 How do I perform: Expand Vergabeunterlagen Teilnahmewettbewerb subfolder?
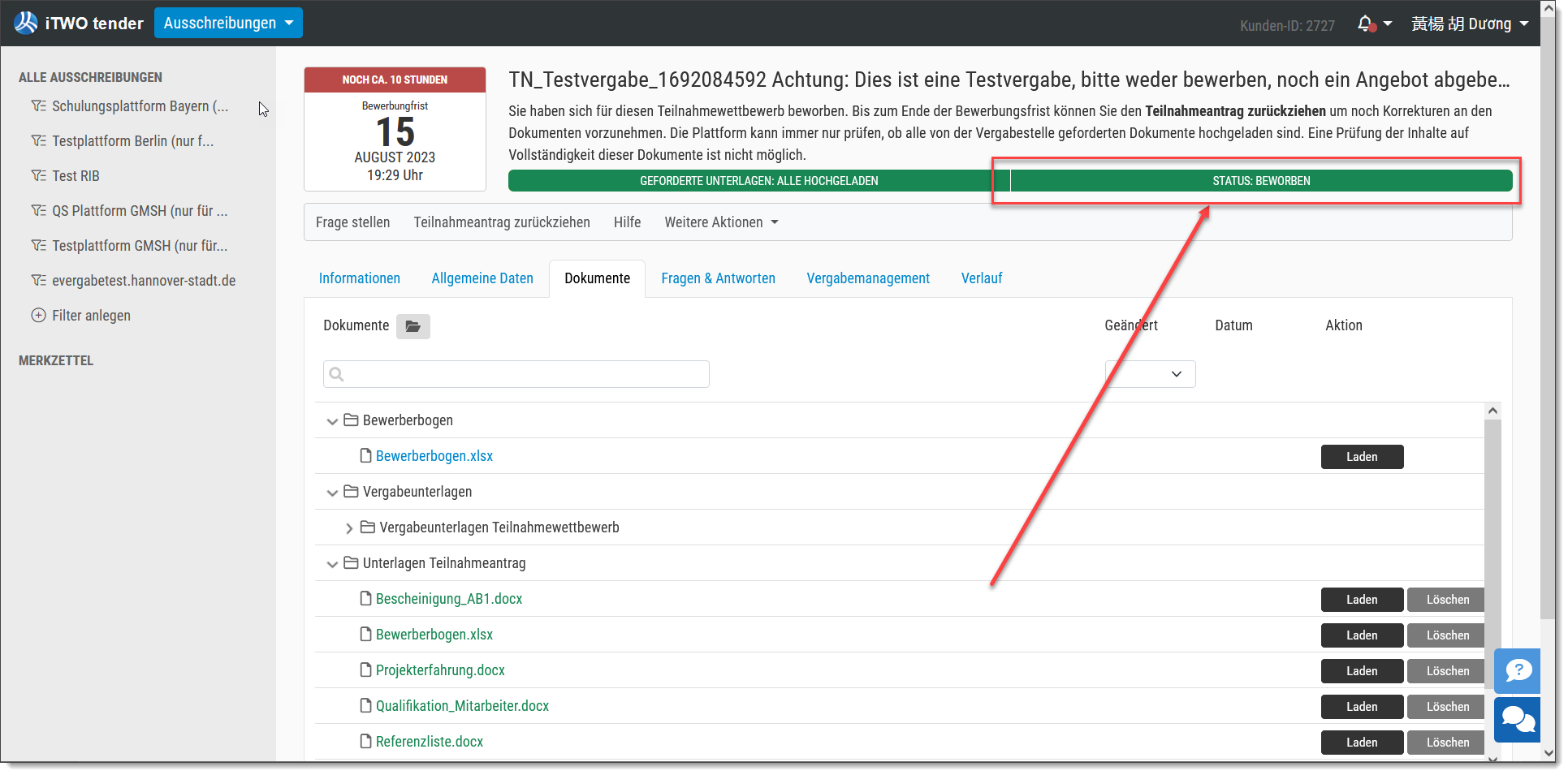tap(349, 528)
